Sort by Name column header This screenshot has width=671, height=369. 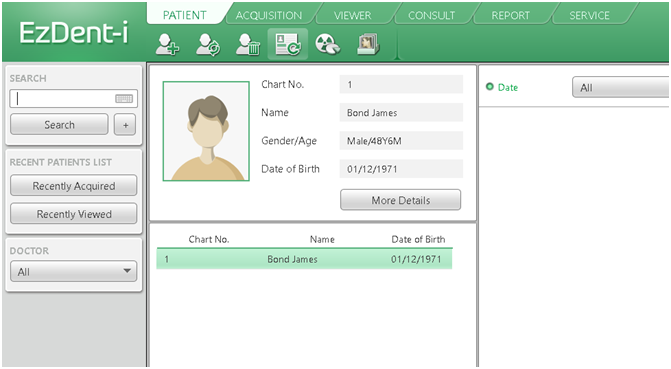pos(322,239)
